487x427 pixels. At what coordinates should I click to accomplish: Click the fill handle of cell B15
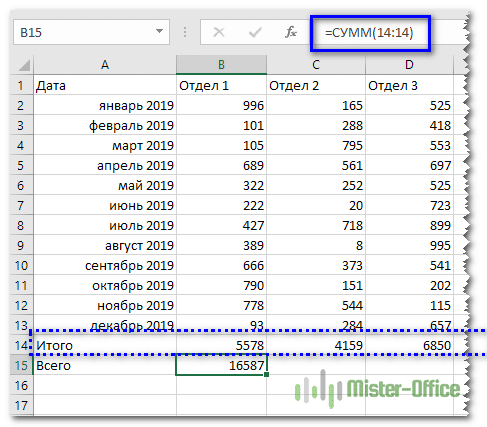(266, 375)
